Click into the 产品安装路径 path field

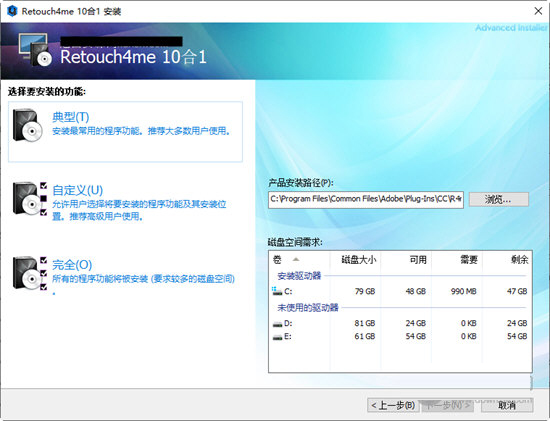point(366,200)
